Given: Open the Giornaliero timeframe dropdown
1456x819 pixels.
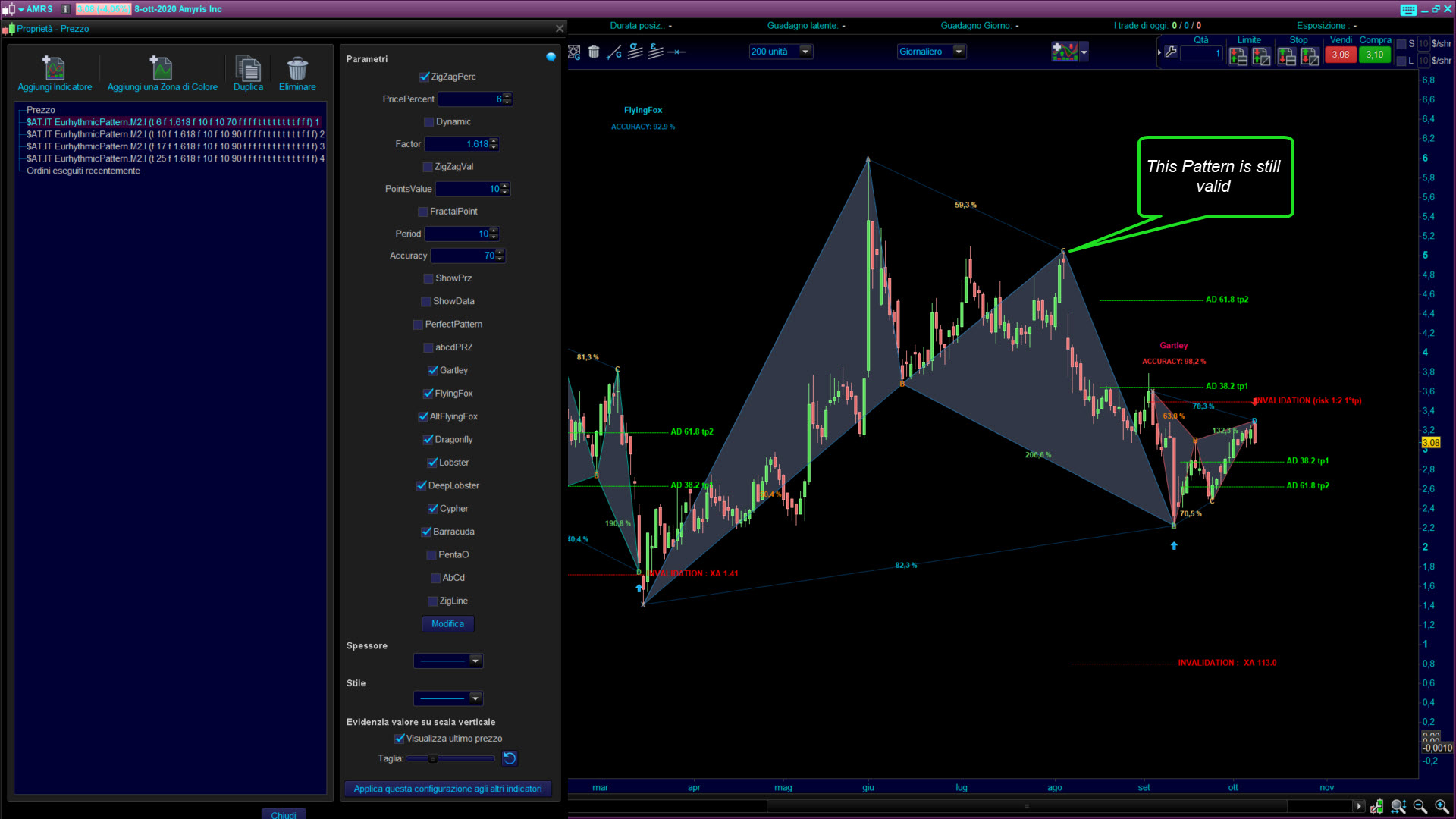Looking at the screenshot, I should [x=959, y=52].
